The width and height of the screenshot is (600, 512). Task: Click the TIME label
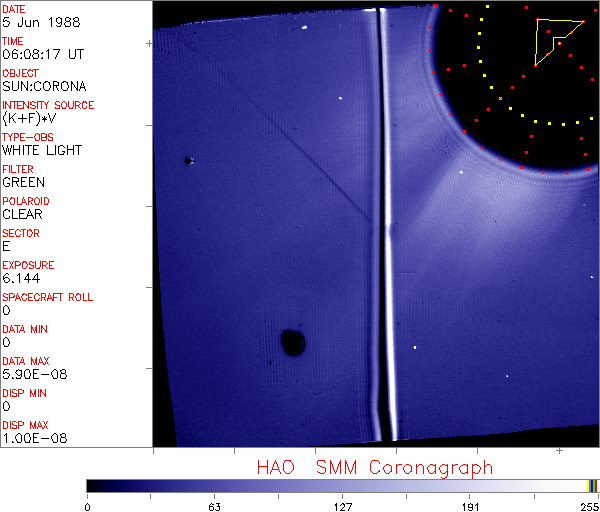pos(13,41)
